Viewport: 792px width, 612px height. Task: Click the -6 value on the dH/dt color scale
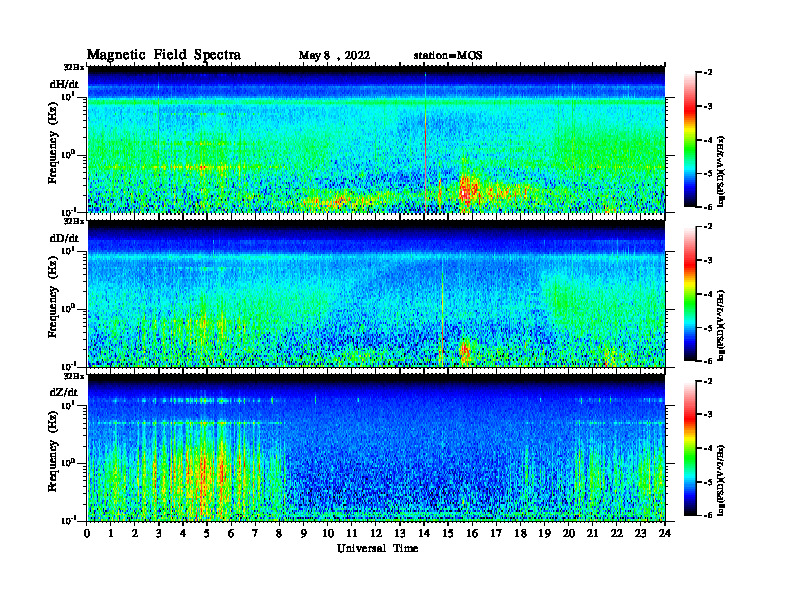[x=708, y=207]
